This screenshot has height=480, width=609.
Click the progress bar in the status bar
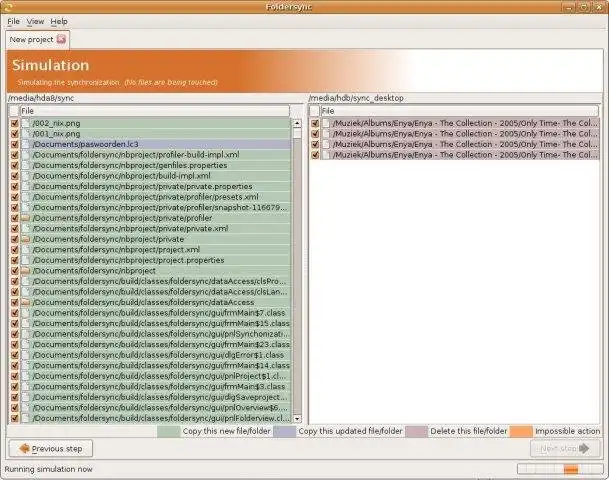pyautogui.click(x=560, y=469)
